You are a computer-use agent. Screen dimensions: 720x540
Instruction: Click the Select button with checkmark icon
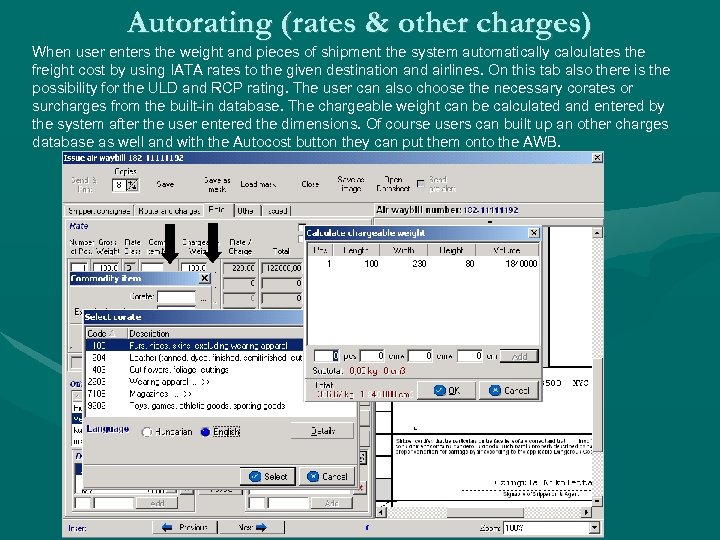click(x=268, y=476)
